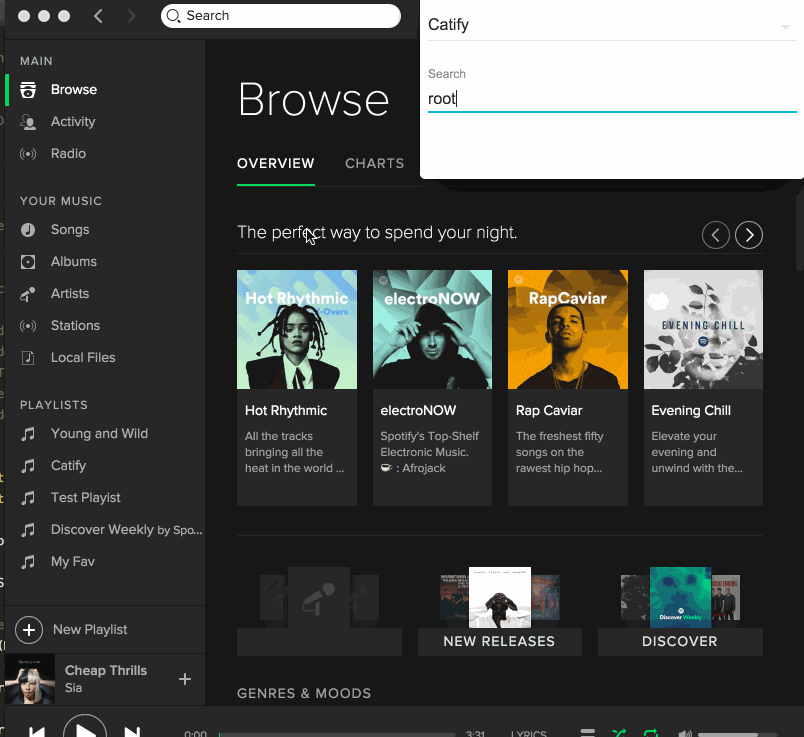Click the Cheap Thrills song title
Image resolution: width=804 pixels, height=737 pixels.
click(106, 670)
